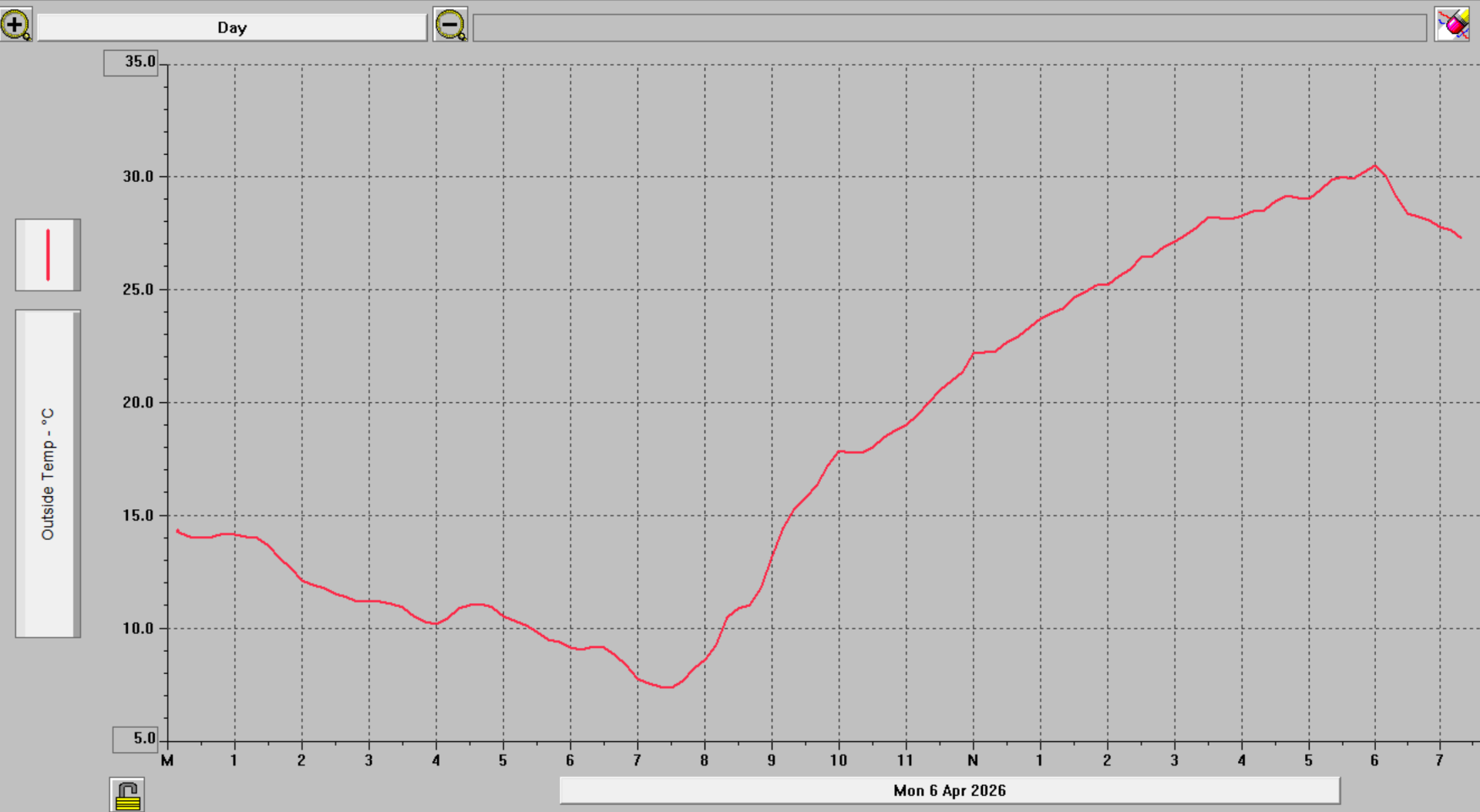The height and width of the screenshot is (812, 1480).
Task: Click the 5.0 lower scale value box
Action: pos(136,739)
